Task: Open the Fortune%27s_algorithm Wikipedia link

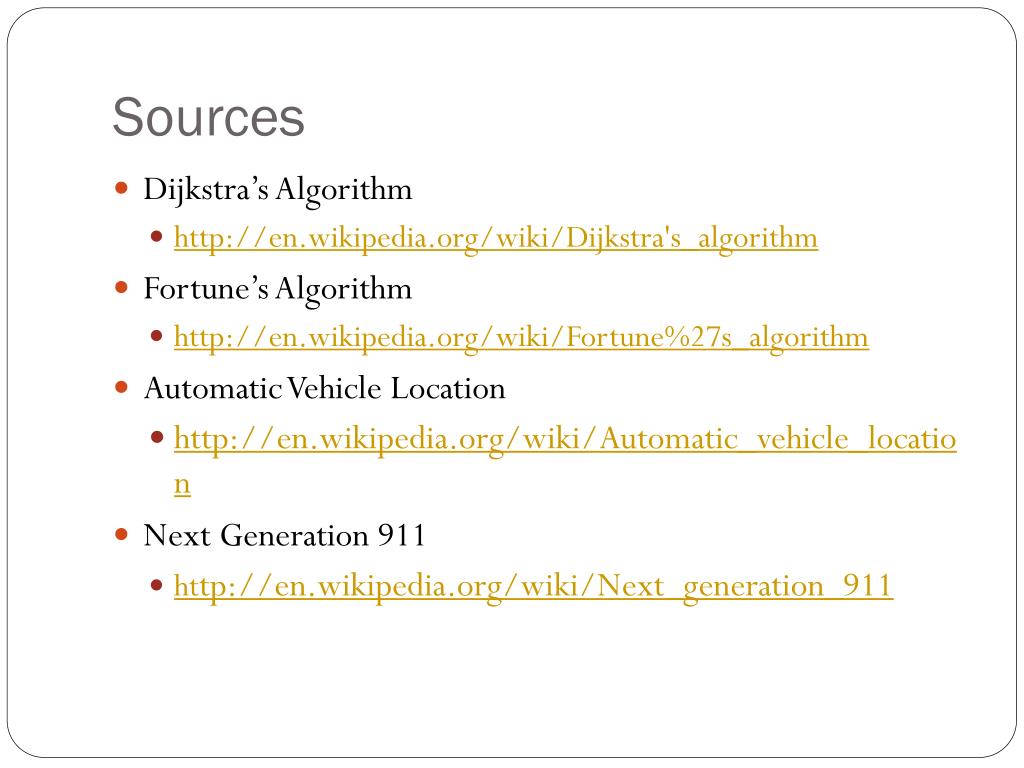Action: [x=521, y=338]
